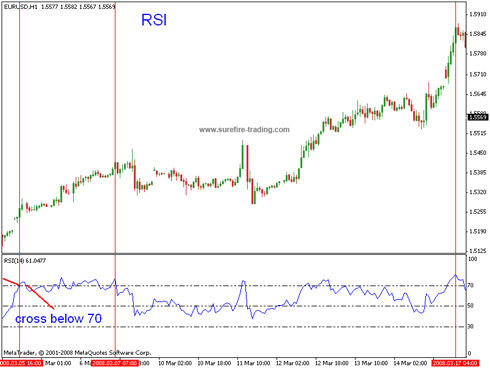Click the 12 Mar 18:00 time label
The width and height of the screenshot is (490, 368).
pyautogui.click(x=332, y=363)
